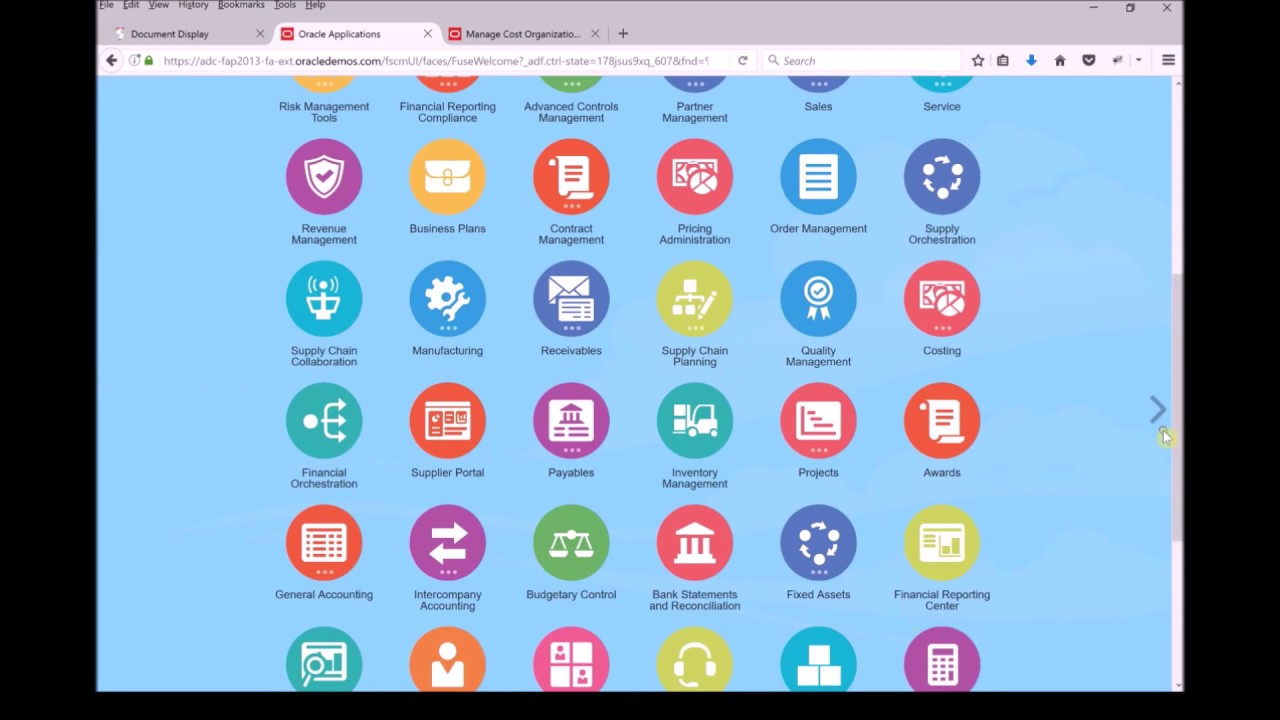
Task: Reload the page with the refresh button
Action: click(x=743, y=61)
